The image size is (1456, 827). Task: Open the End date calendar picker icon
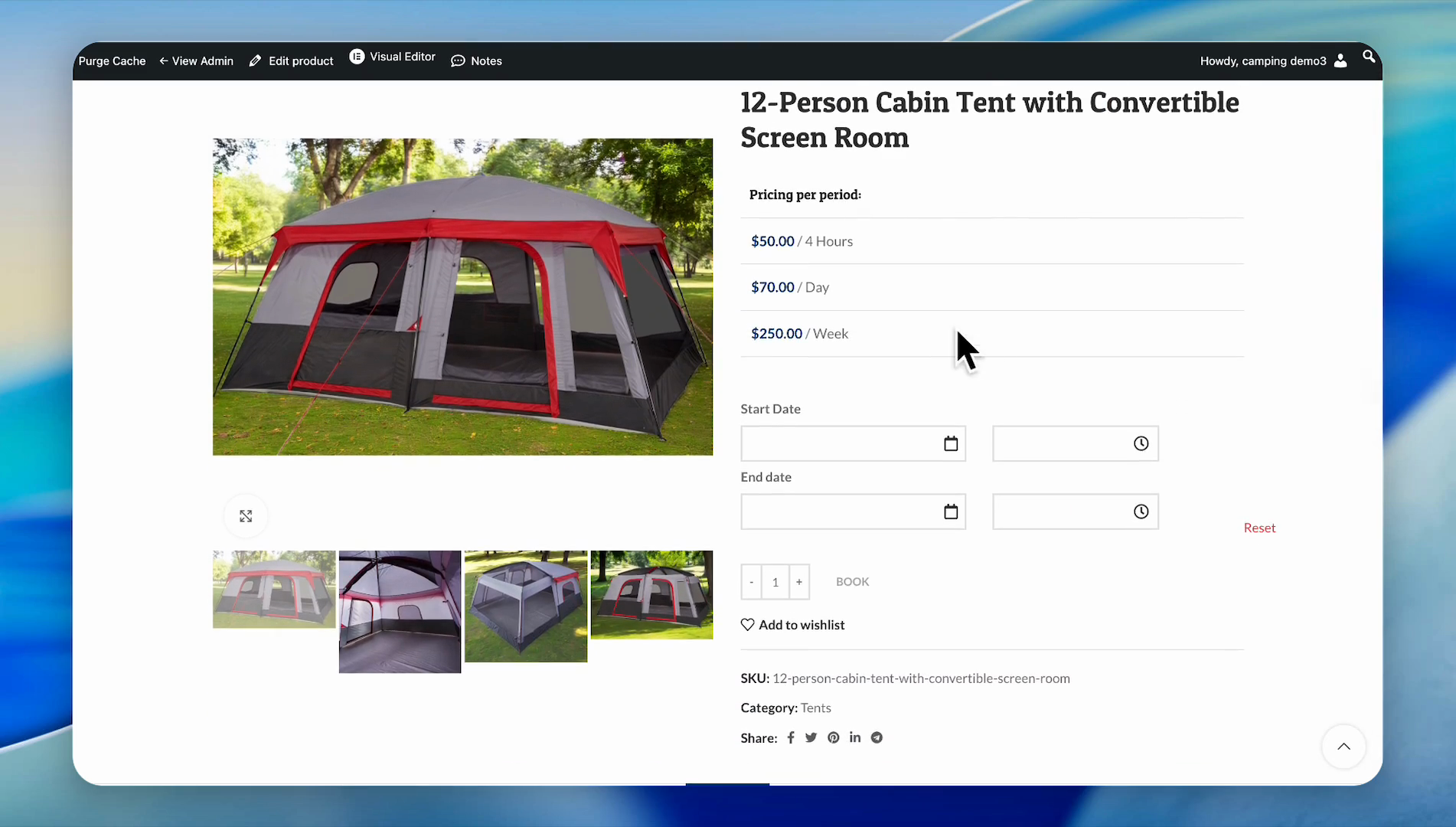pyautogui.click(x=950, y=512)
